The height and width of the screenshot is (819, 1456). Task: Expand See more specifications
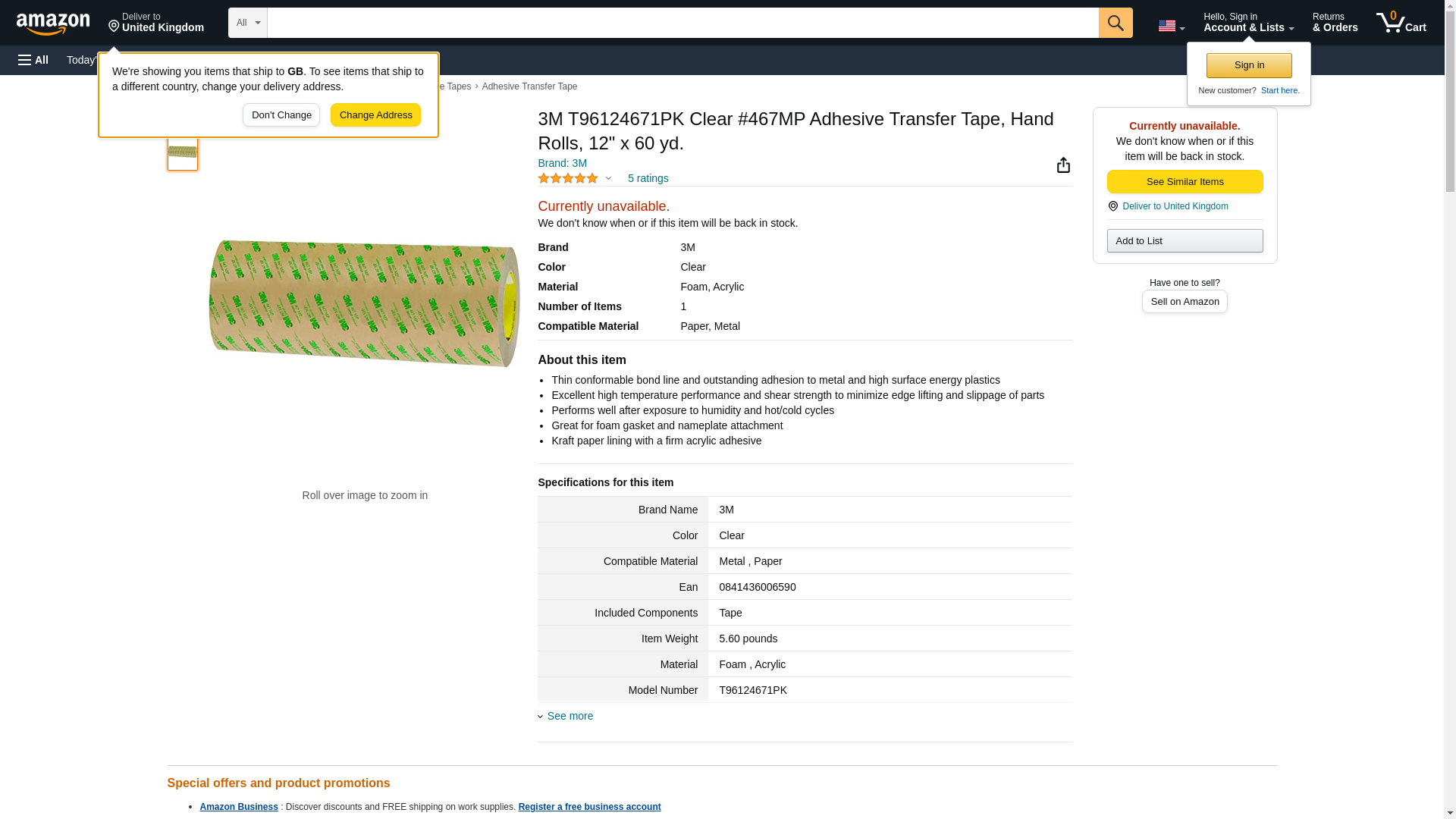click(x=569, y=716)
